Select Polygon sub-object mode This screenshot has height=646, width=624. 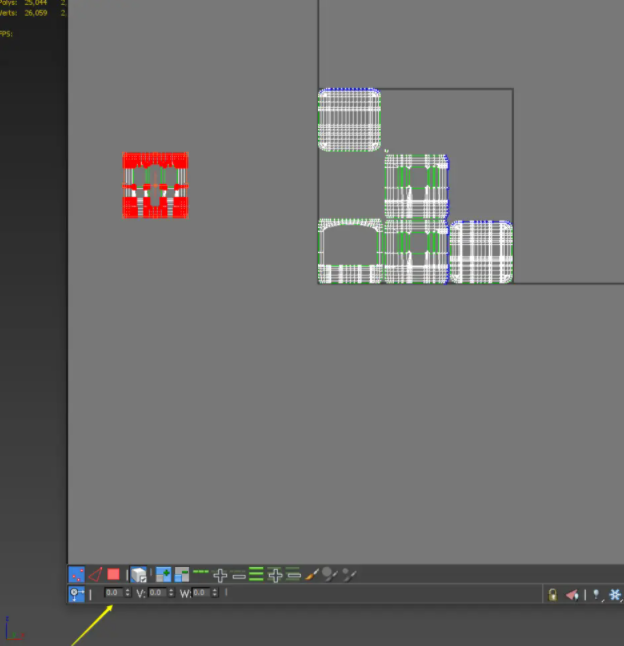click(x=113, y=574)
